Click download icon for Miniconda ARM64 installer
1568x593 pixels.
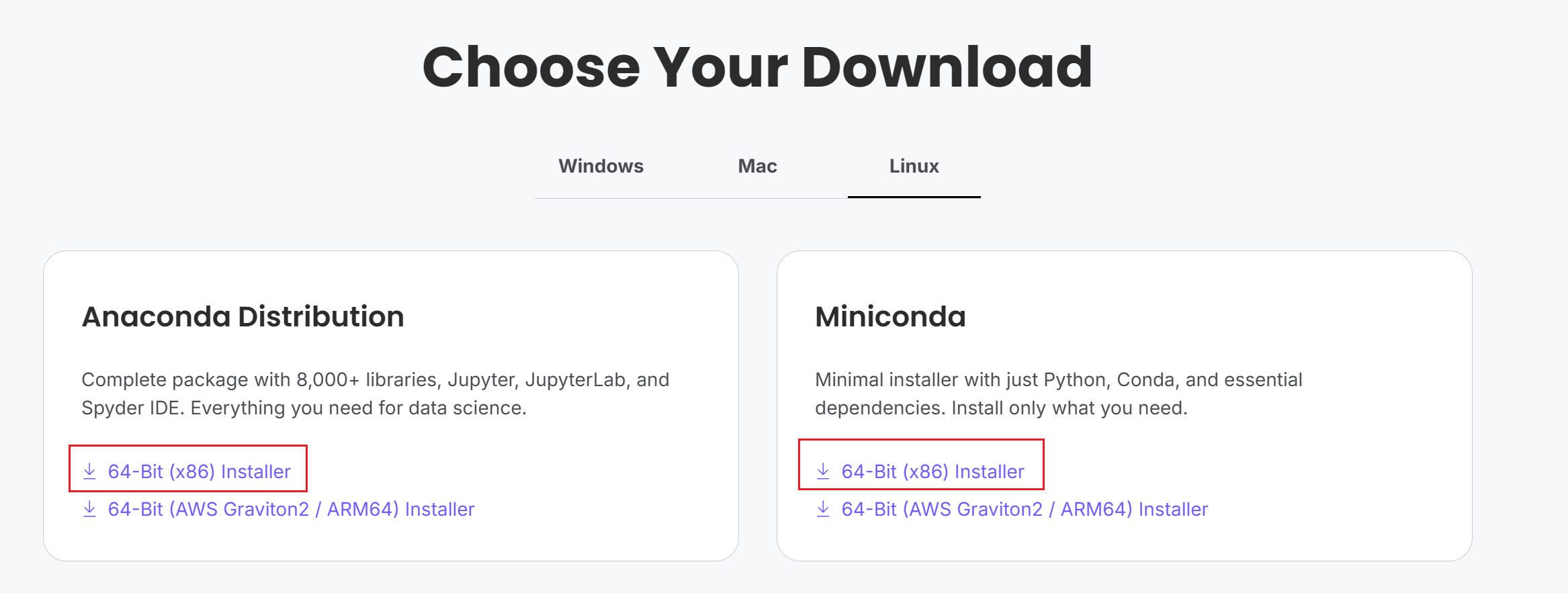[x=823, y=509]
